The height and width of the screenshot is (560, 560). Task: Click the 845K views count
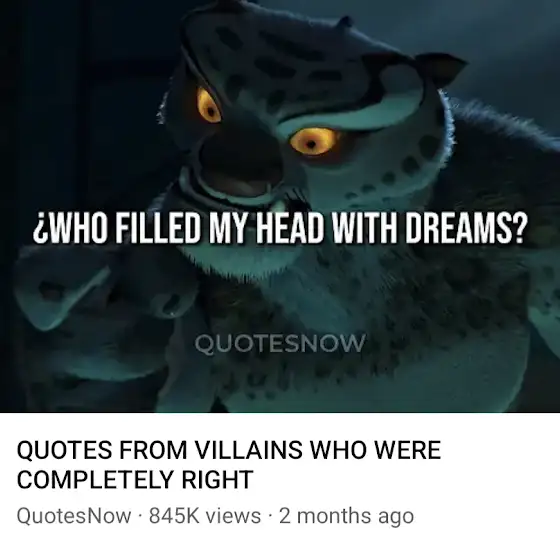(205, 516)
